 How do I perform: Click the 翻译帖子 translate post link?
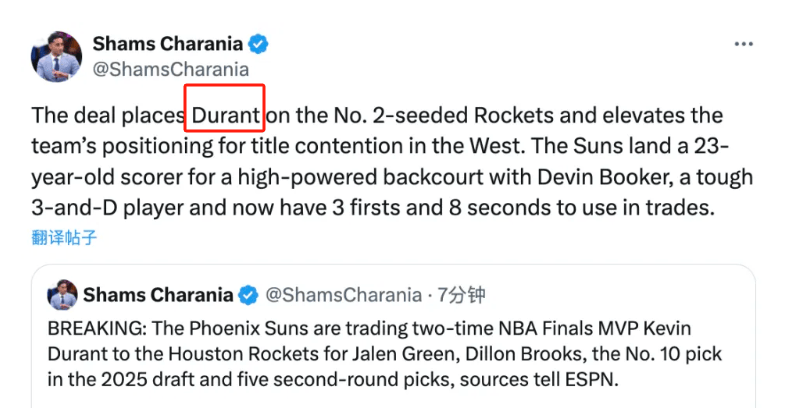pos(64,238)
